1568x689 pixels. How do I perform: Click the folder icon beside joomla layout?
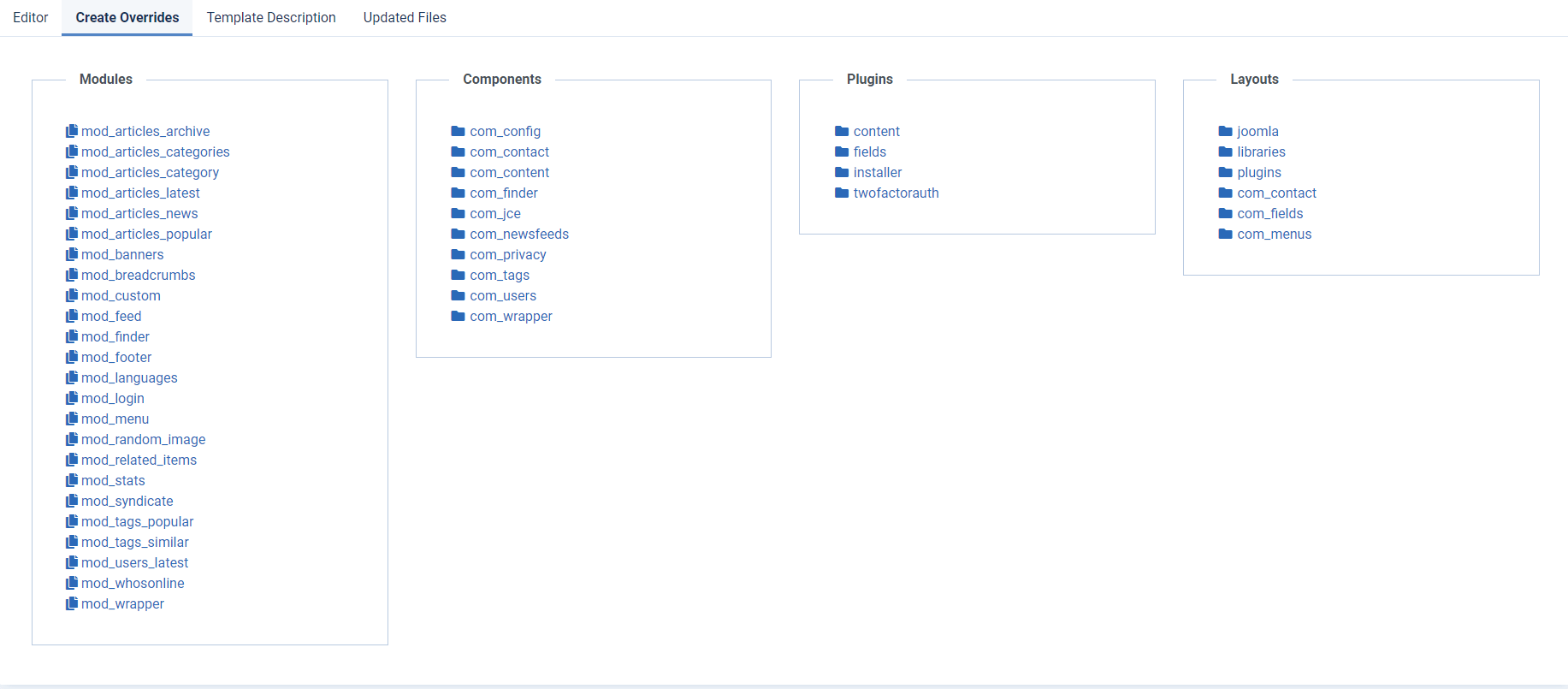pos(1226,131)
